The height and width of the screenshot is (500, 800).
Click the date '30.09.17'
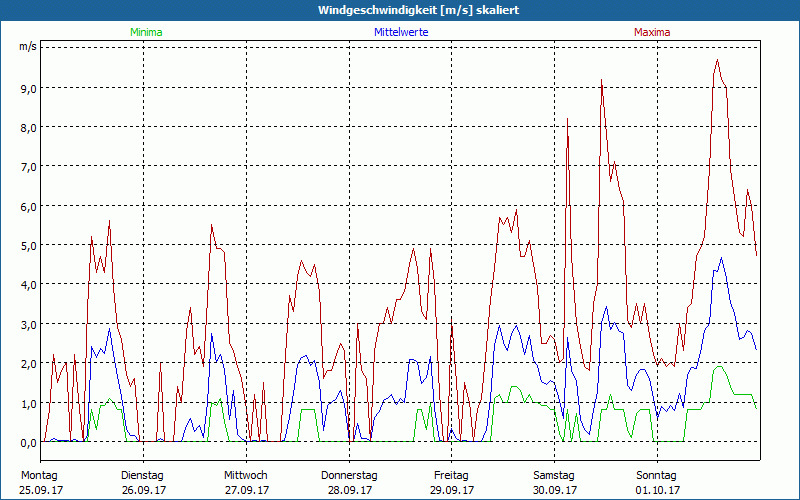[x=555, y=490]
